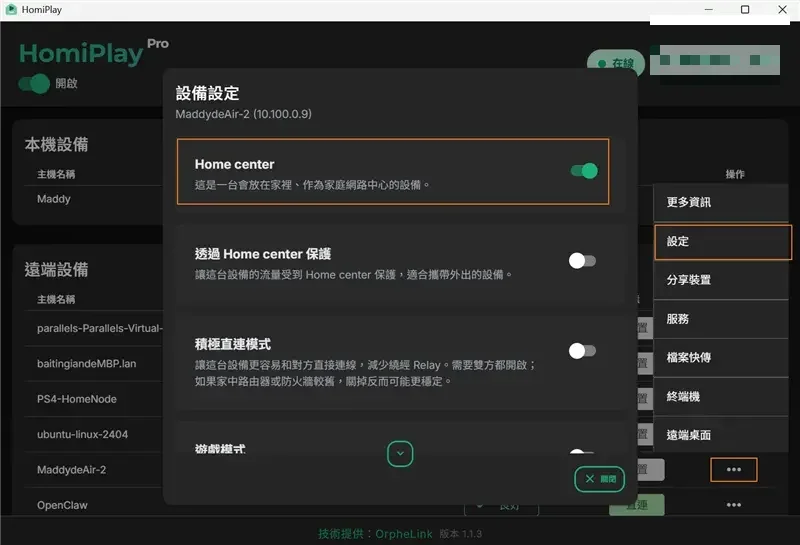Select 設定 in the context menu
Viewport: 800px width, 545px height.
723,241
